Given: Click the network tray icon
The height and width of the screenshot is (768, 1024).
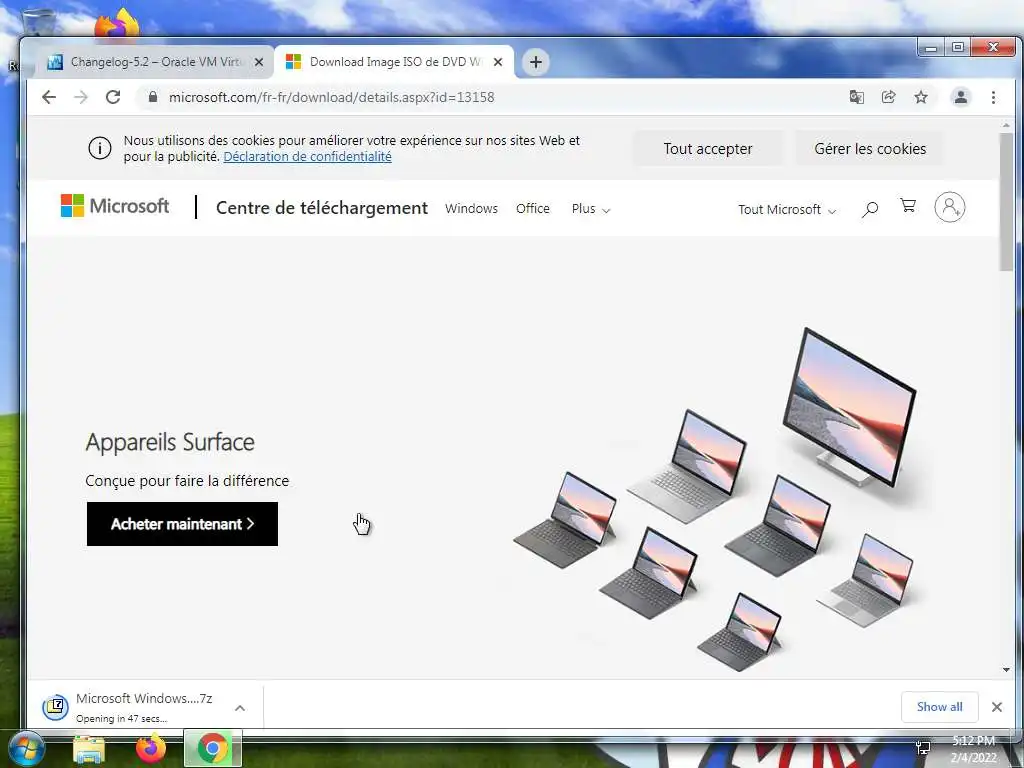Looking at the screenshot, I should tap(923, 748).
